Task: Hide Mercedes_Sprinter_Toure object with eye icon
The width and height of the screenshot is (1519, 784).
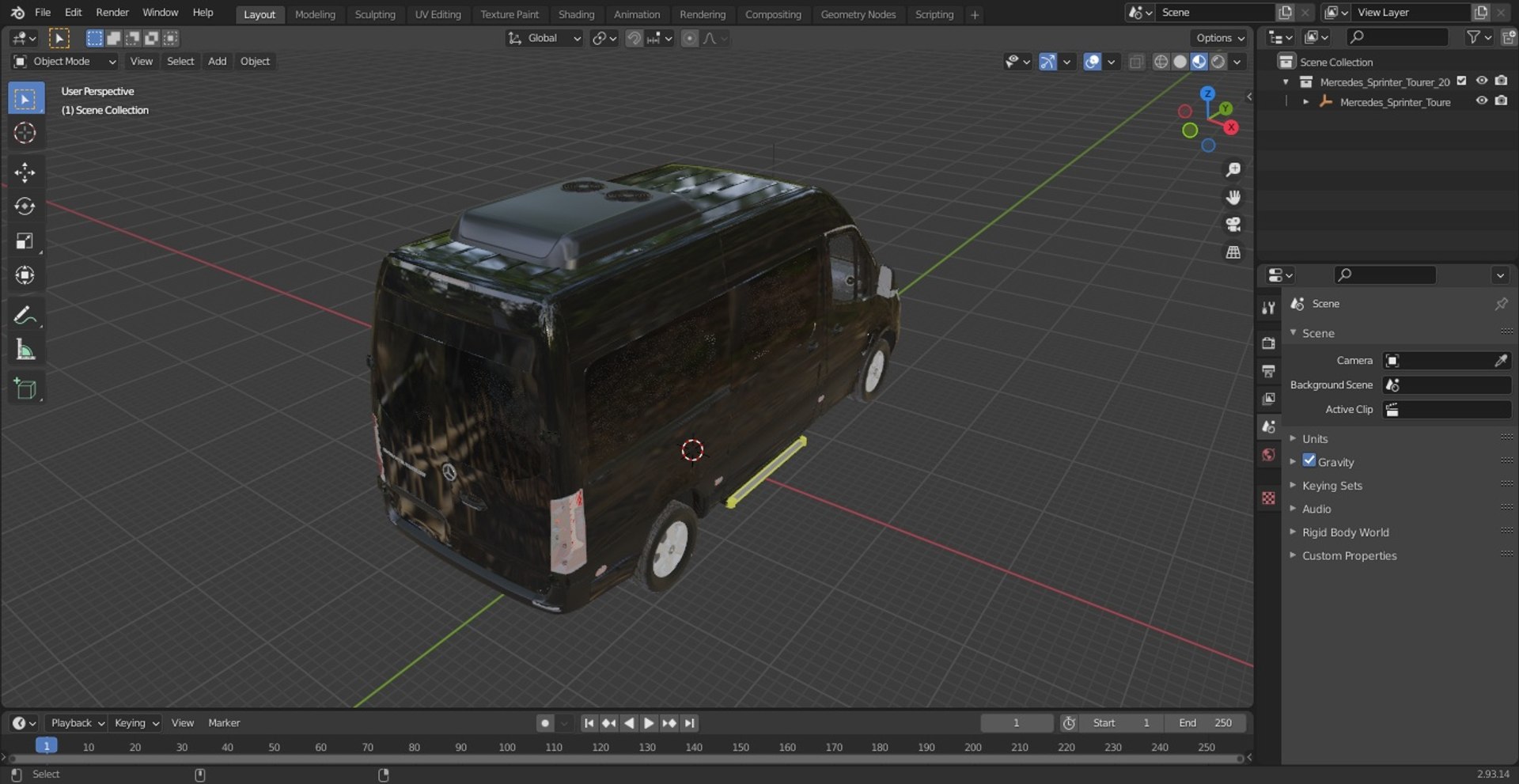Action: [1482, 100]
